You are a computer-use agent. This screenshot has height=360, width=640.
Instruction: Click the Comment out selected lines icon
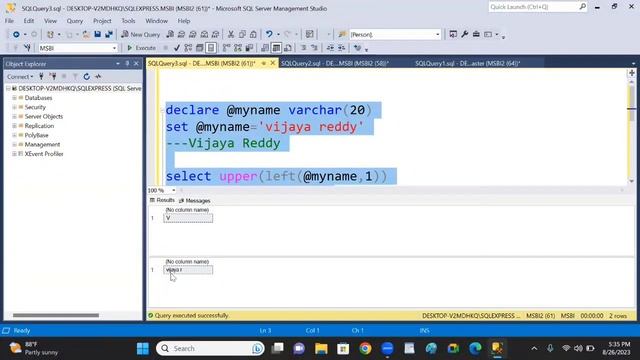point(303,48)
